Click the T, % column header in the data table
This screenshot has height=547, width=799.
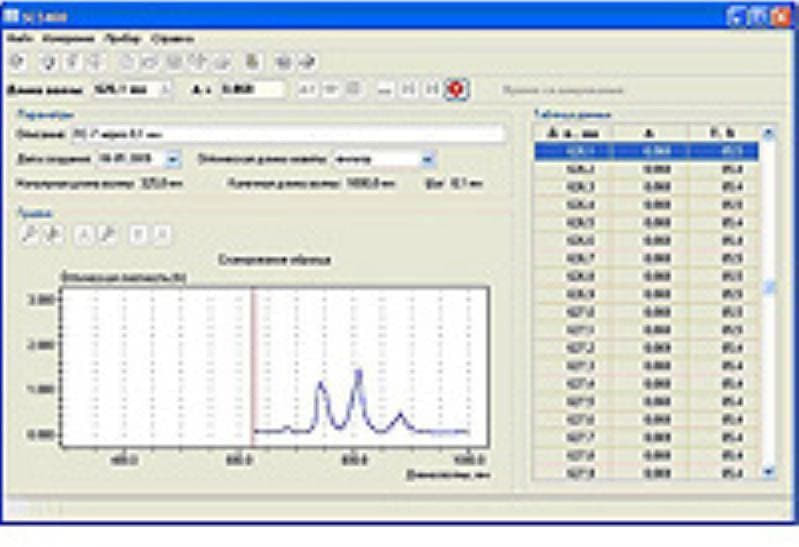(724, 133)
